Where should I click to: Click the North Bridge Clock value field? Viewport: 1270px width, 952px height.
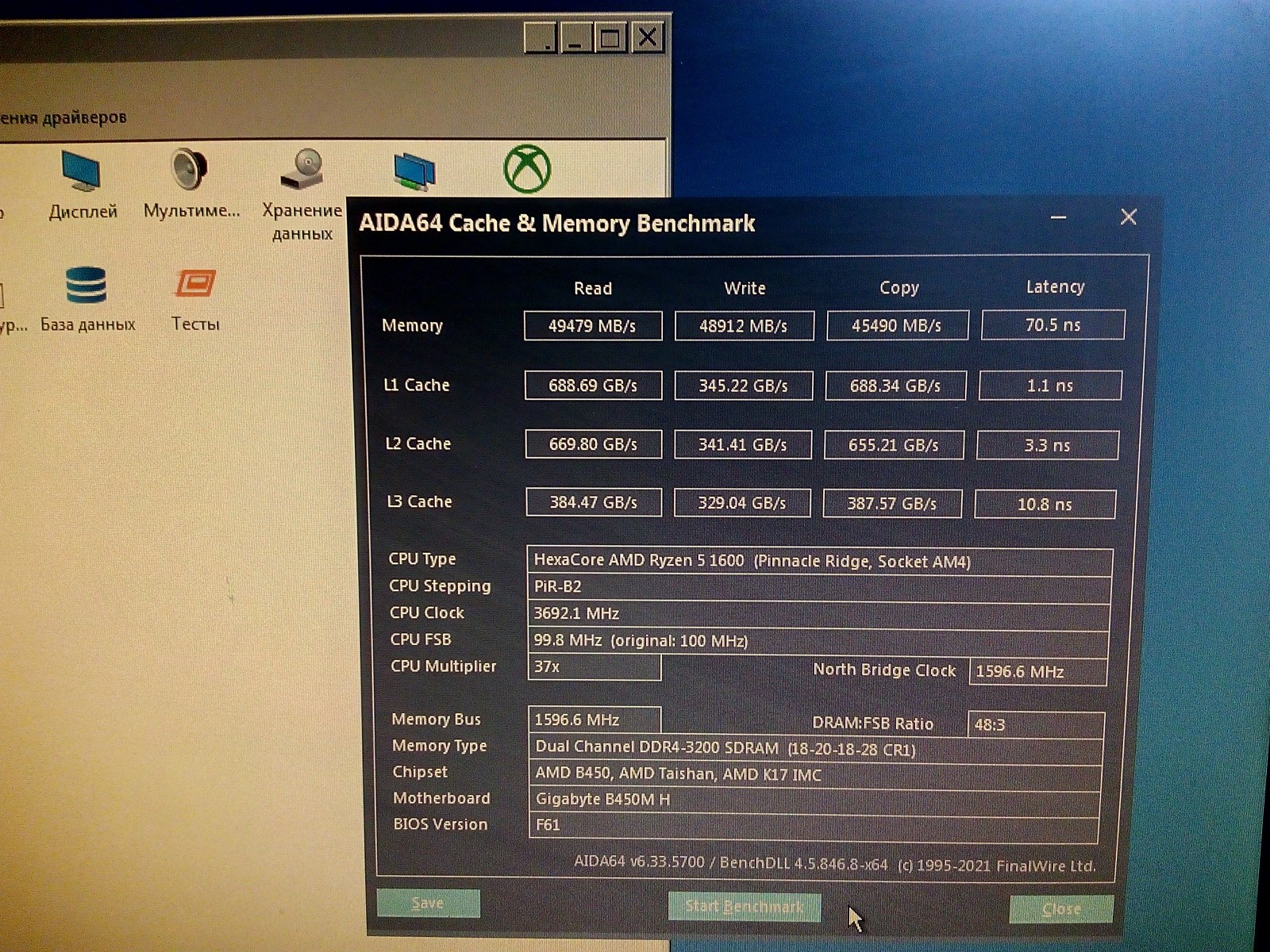(1038, 671)
